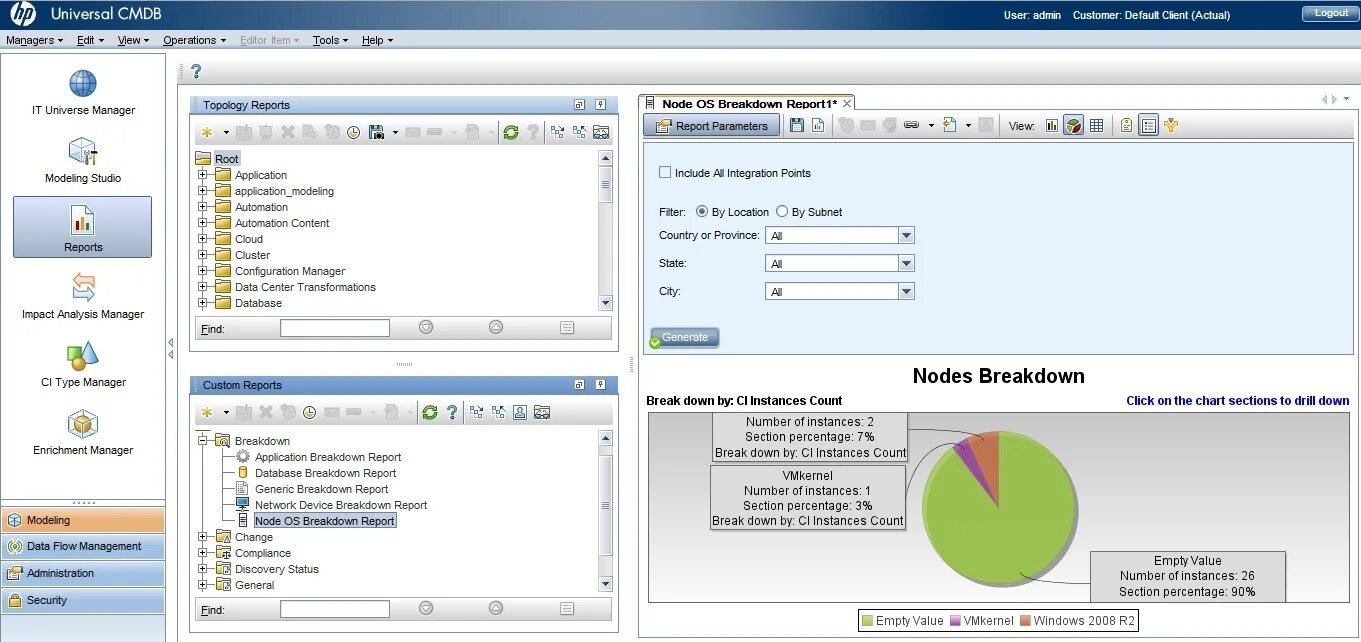The width and height of the screenshot is (1361, 642).
Task: Refresh the Topology Reports tree
Action: (x=510, y=132)
